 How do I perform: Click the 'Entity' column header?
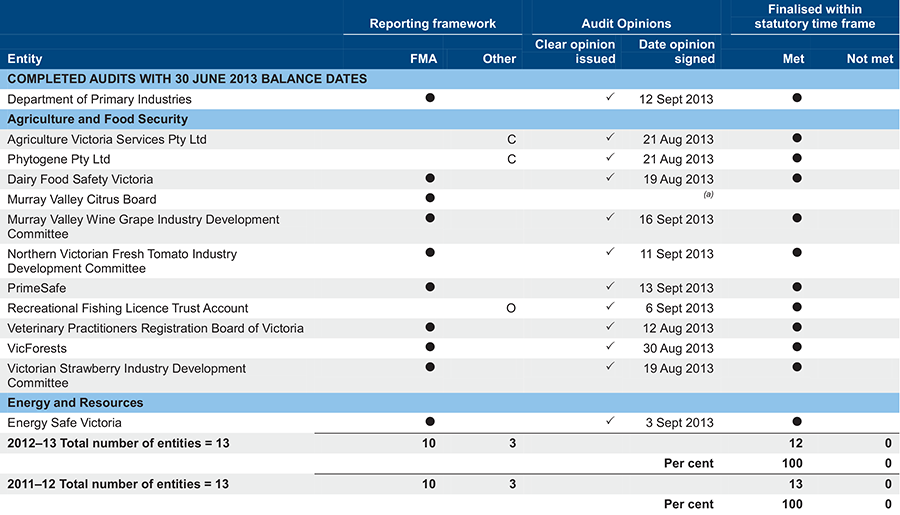tap(25, 59)
